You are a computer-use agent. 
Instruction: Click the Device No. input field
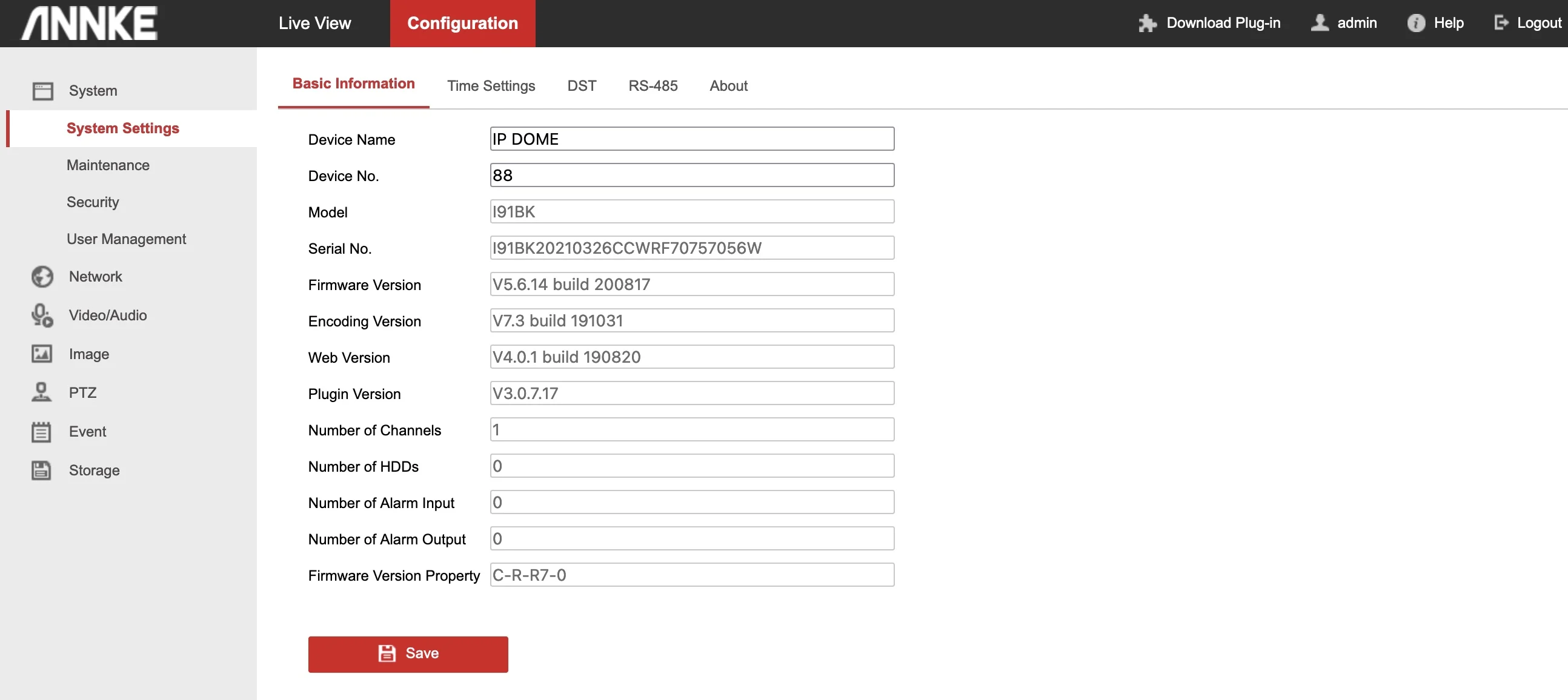pyautogui.click(x=691, y=175)
